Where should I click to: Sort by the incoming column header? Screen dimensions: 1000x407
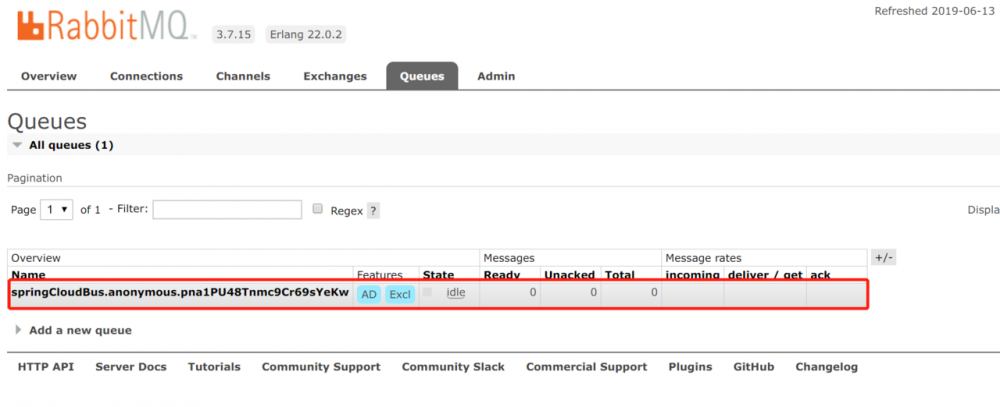click(693, 275)
